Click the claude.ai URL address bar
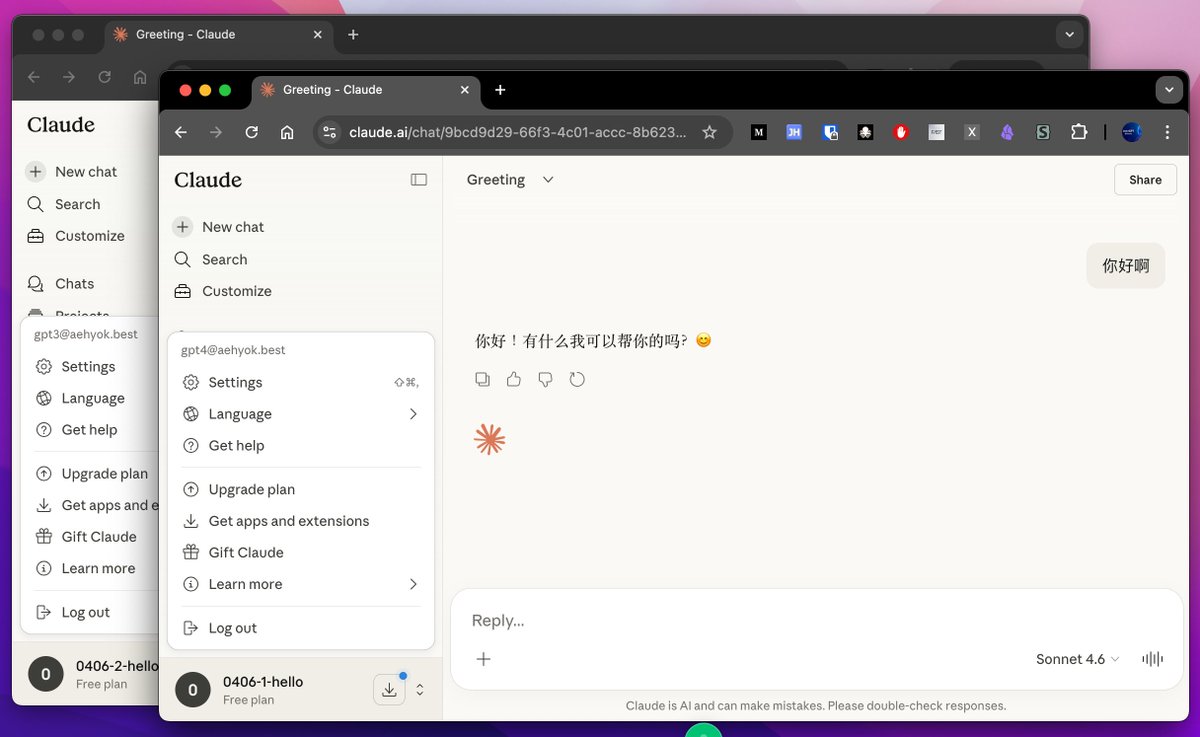 click(517, 132)
